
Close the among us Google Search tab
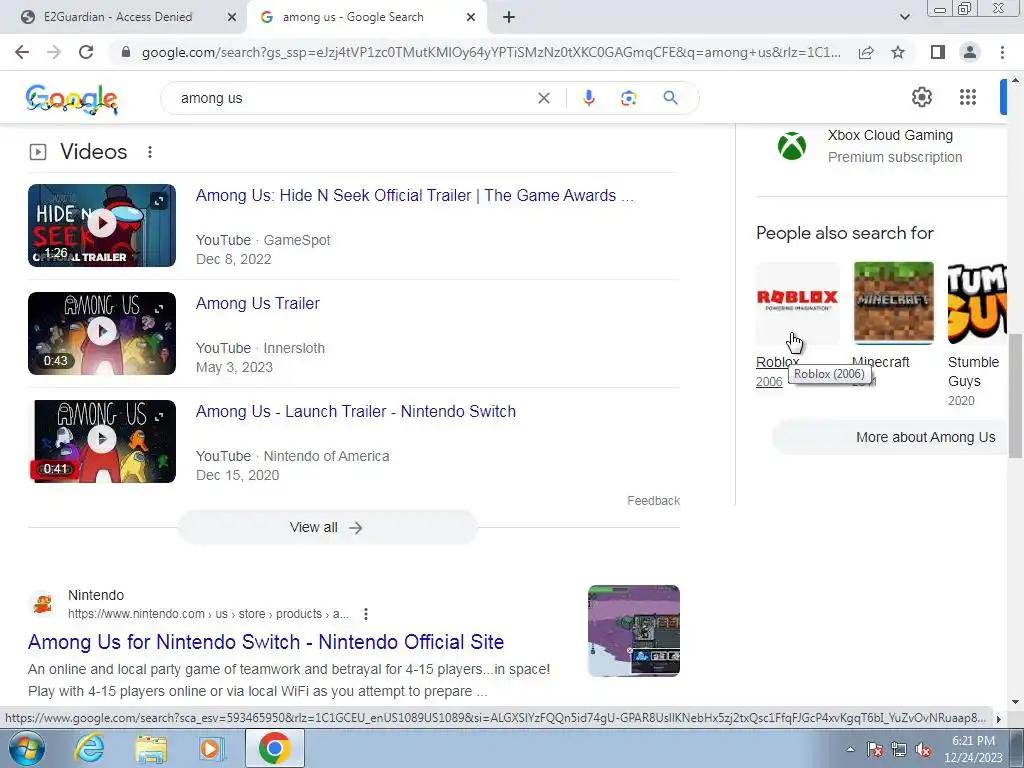(471, 18)
